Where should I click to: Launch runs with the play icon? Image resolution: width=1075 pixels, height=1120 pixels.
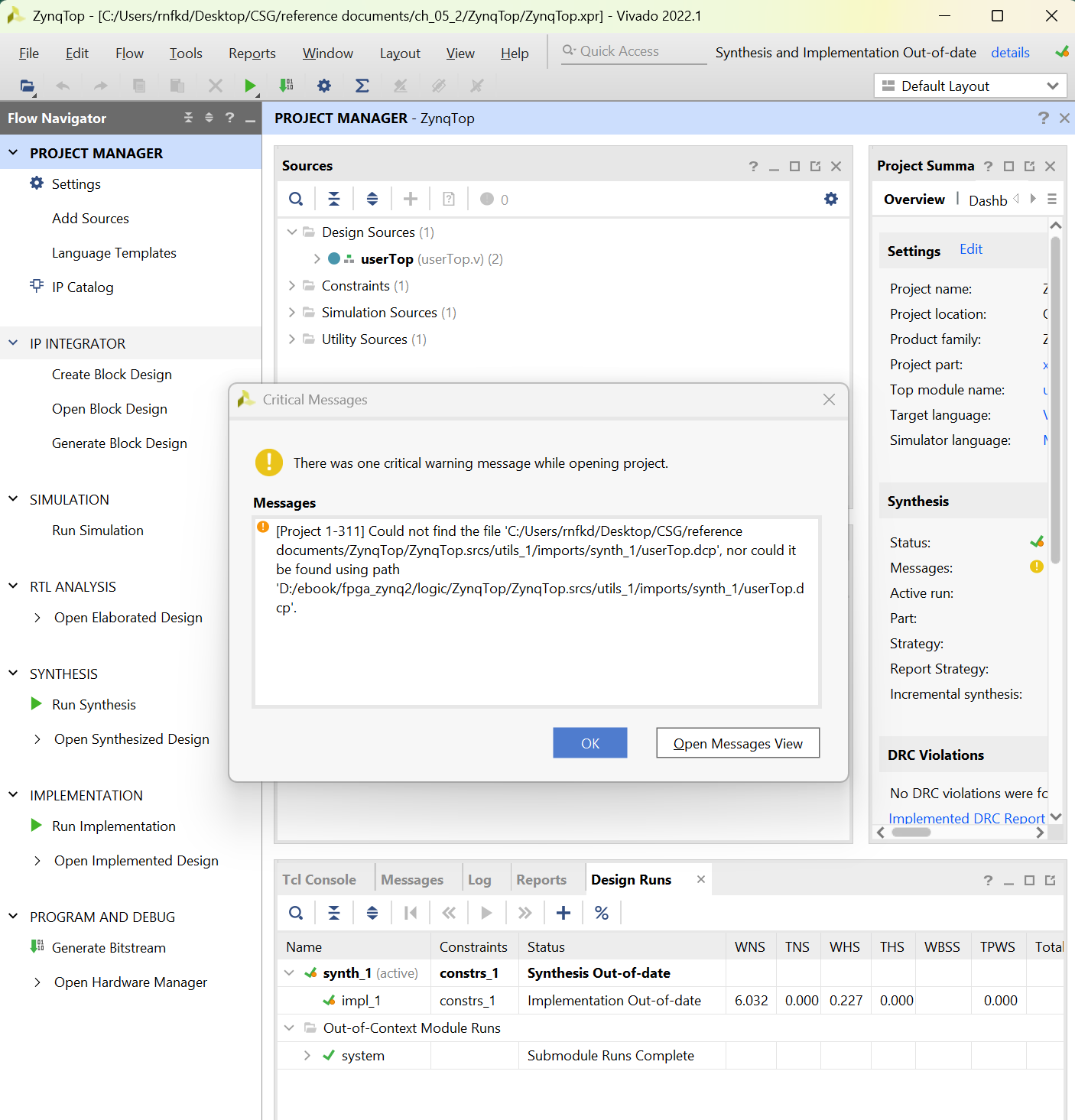tap(486, 913)
